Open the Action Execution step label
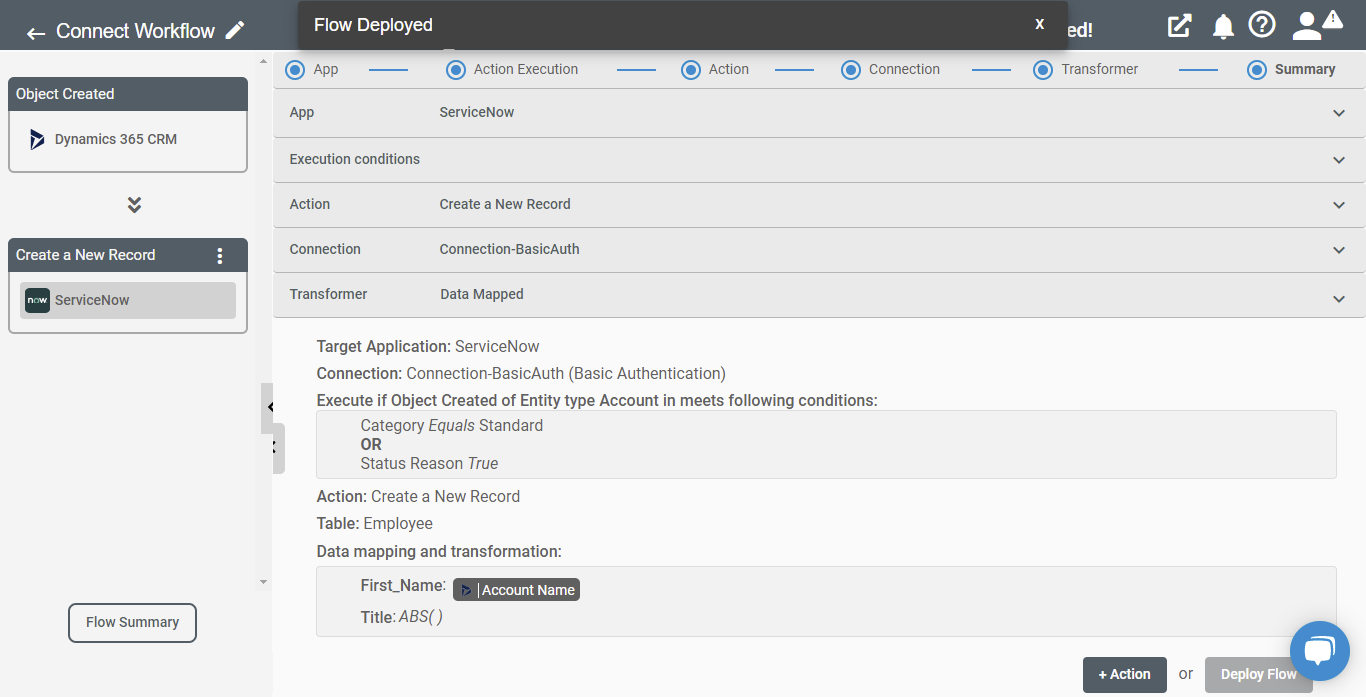 click(x=526, y=69)
